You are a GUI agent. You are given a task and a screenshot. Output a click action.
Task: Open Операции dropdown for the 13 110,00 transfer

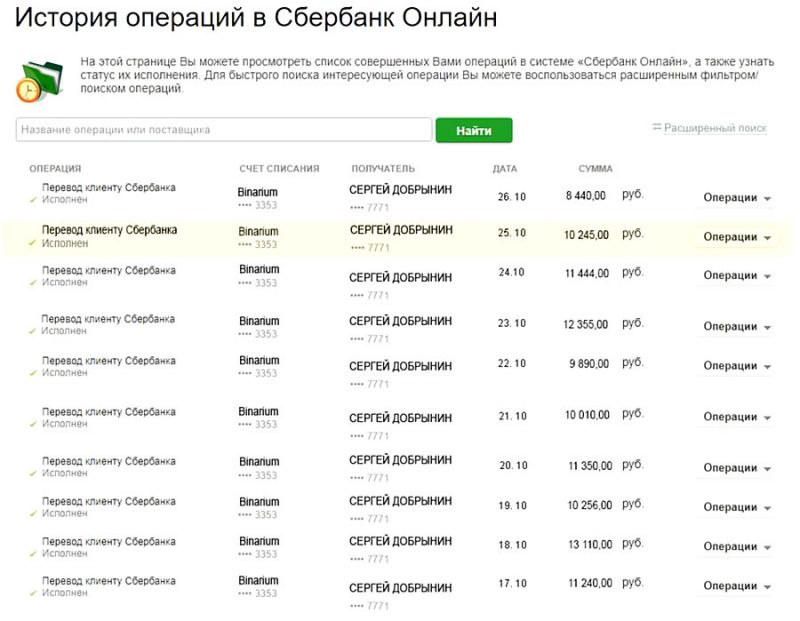tap(736, 547)
